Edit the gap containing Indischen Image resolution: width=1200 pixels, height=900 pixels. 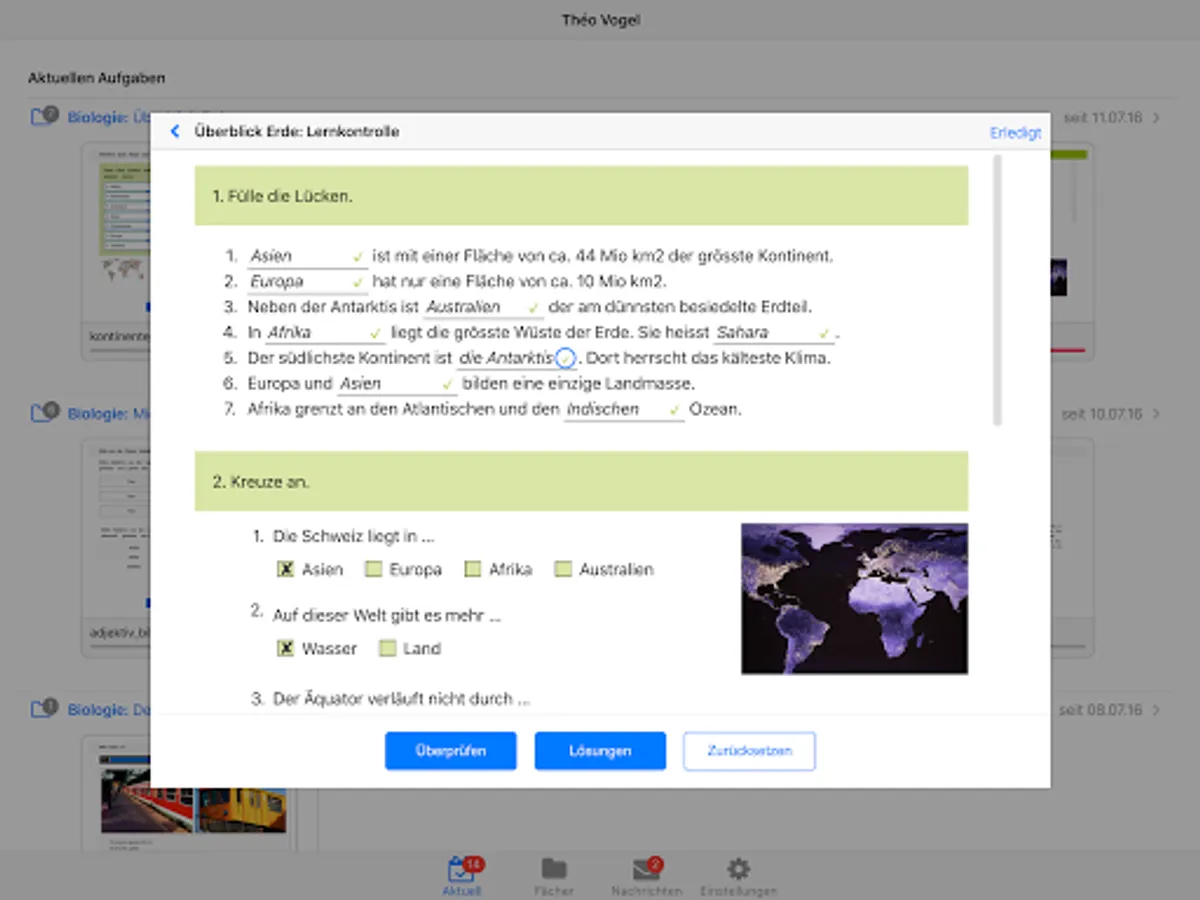pyautogui.click(x=624, y=410)
